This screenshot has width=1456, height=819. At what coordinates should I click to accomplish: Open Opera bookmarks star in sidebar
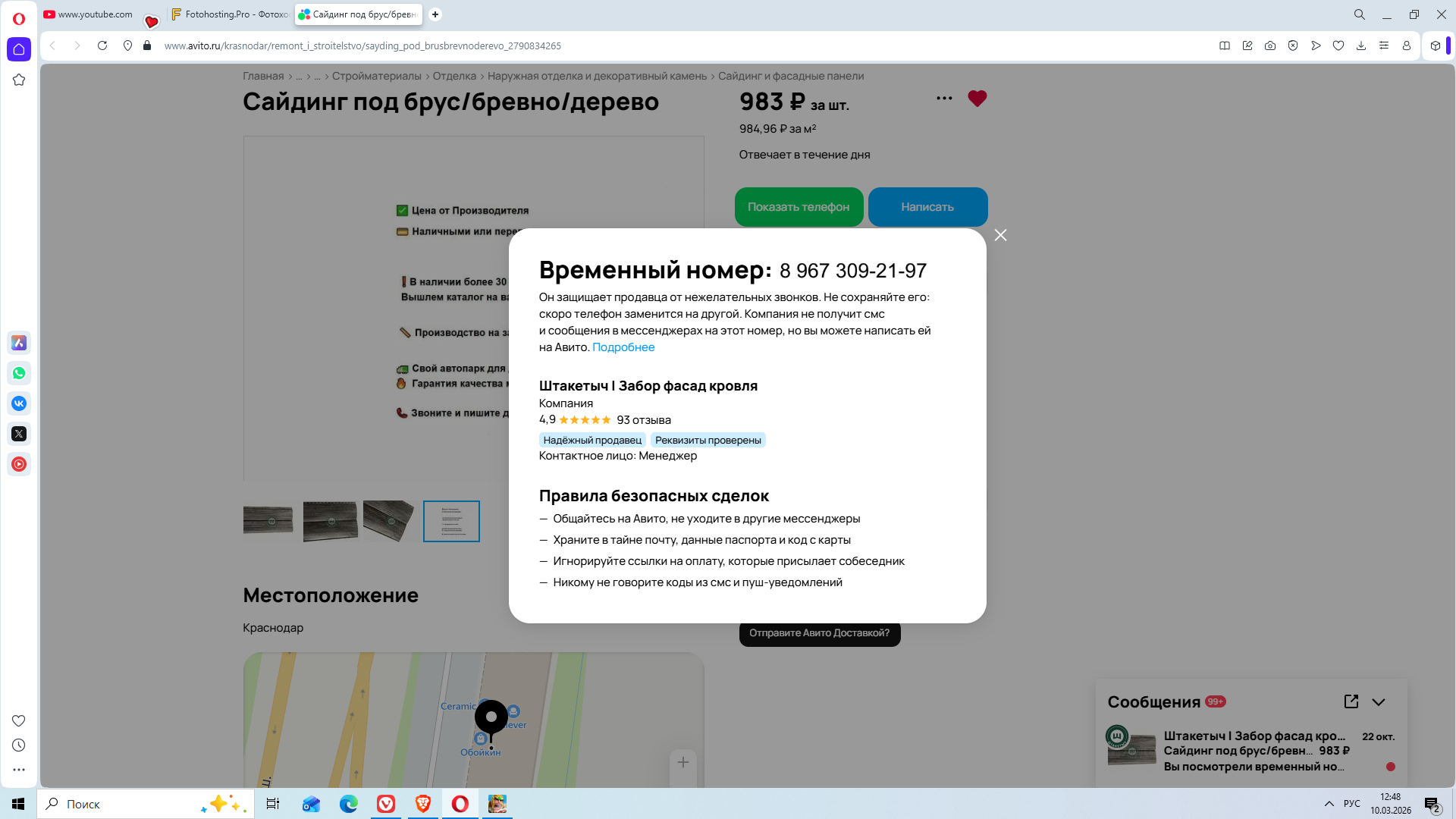coord(19,80)
